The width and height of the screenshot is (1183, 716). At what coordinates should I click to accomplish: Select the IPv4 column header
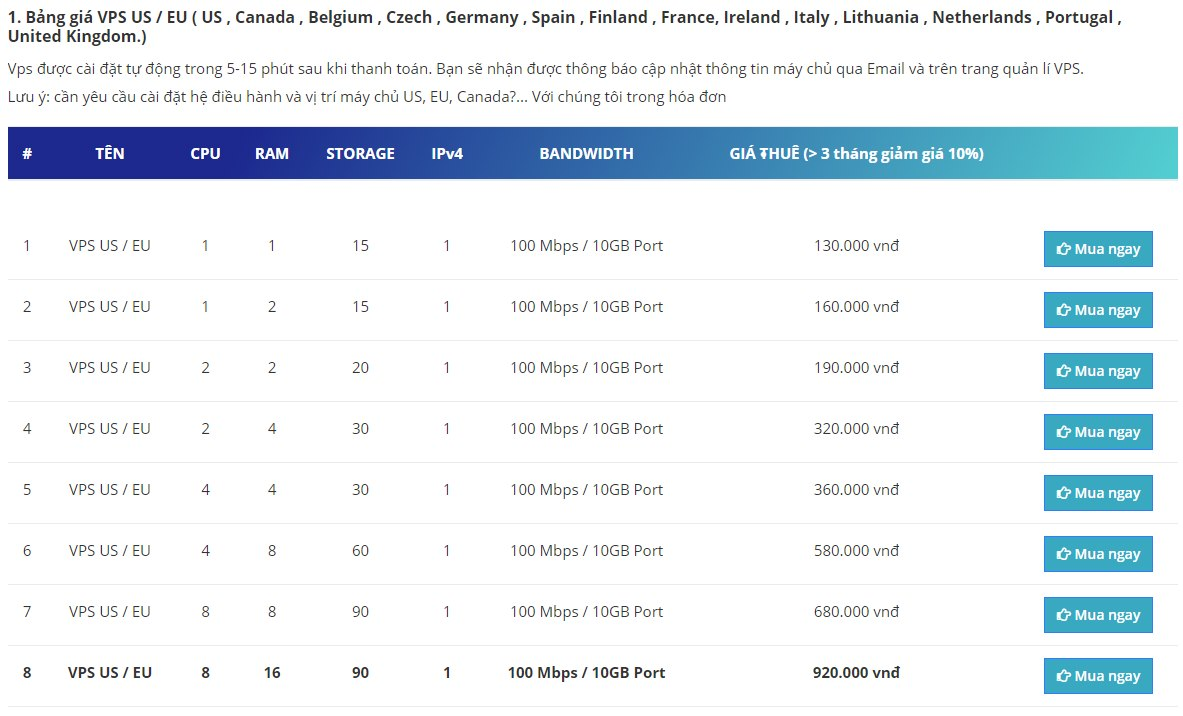tap(447, 154)
